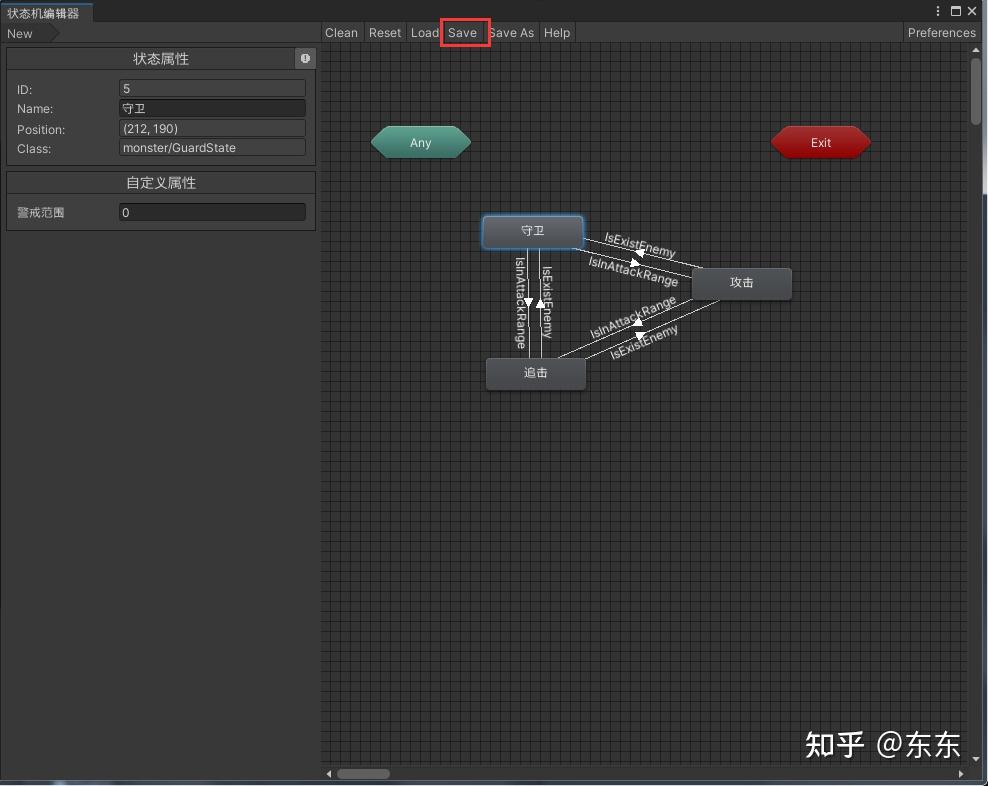Open the Preferences menu

click(941, 32)
